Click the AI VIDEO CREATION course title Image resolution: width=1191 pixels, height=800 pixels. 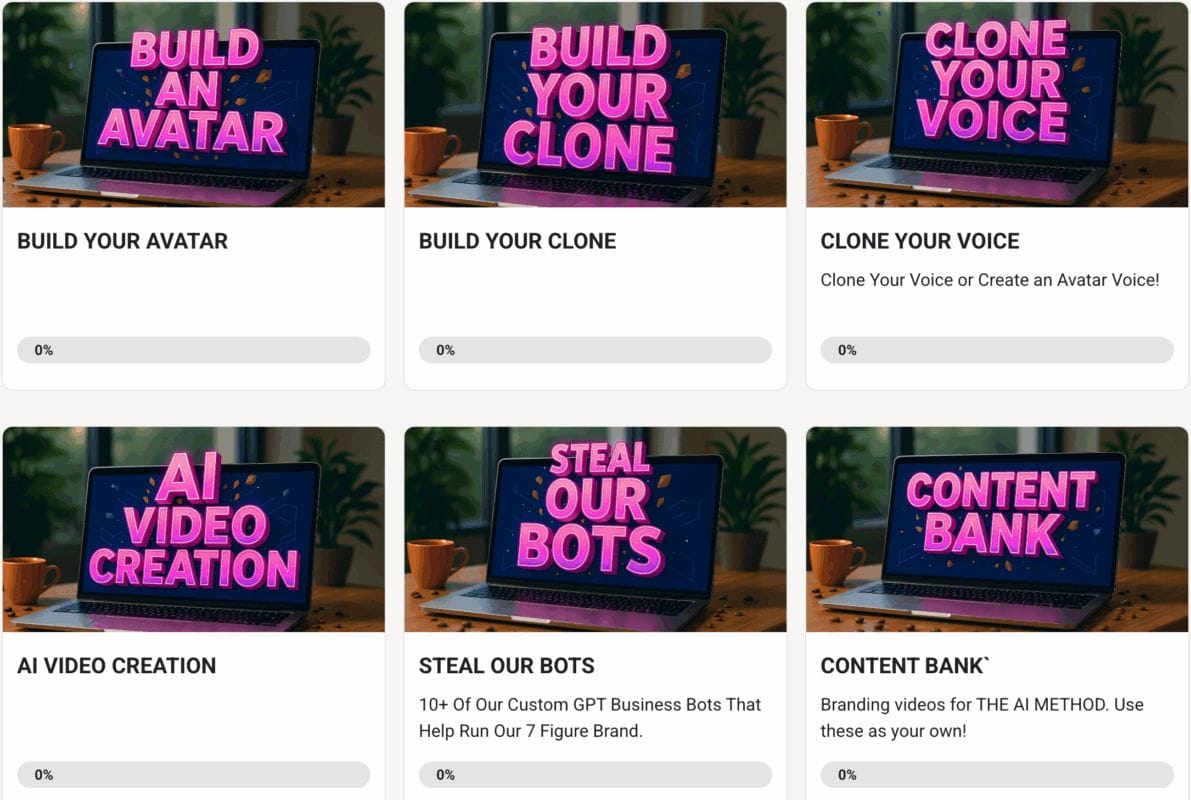[x=117, y=666]
